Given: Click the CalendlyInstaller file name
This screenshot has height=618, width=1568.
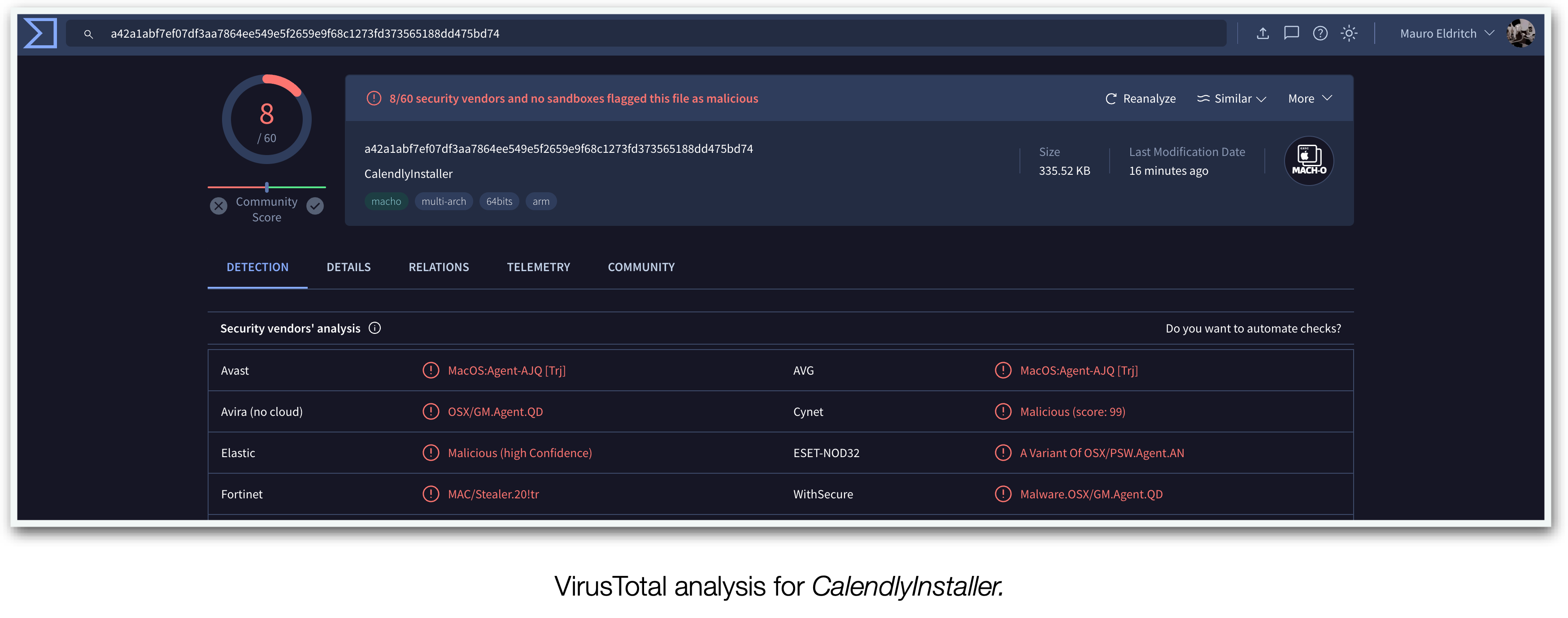Looking at the screenshot, I should tap(409, 174).
